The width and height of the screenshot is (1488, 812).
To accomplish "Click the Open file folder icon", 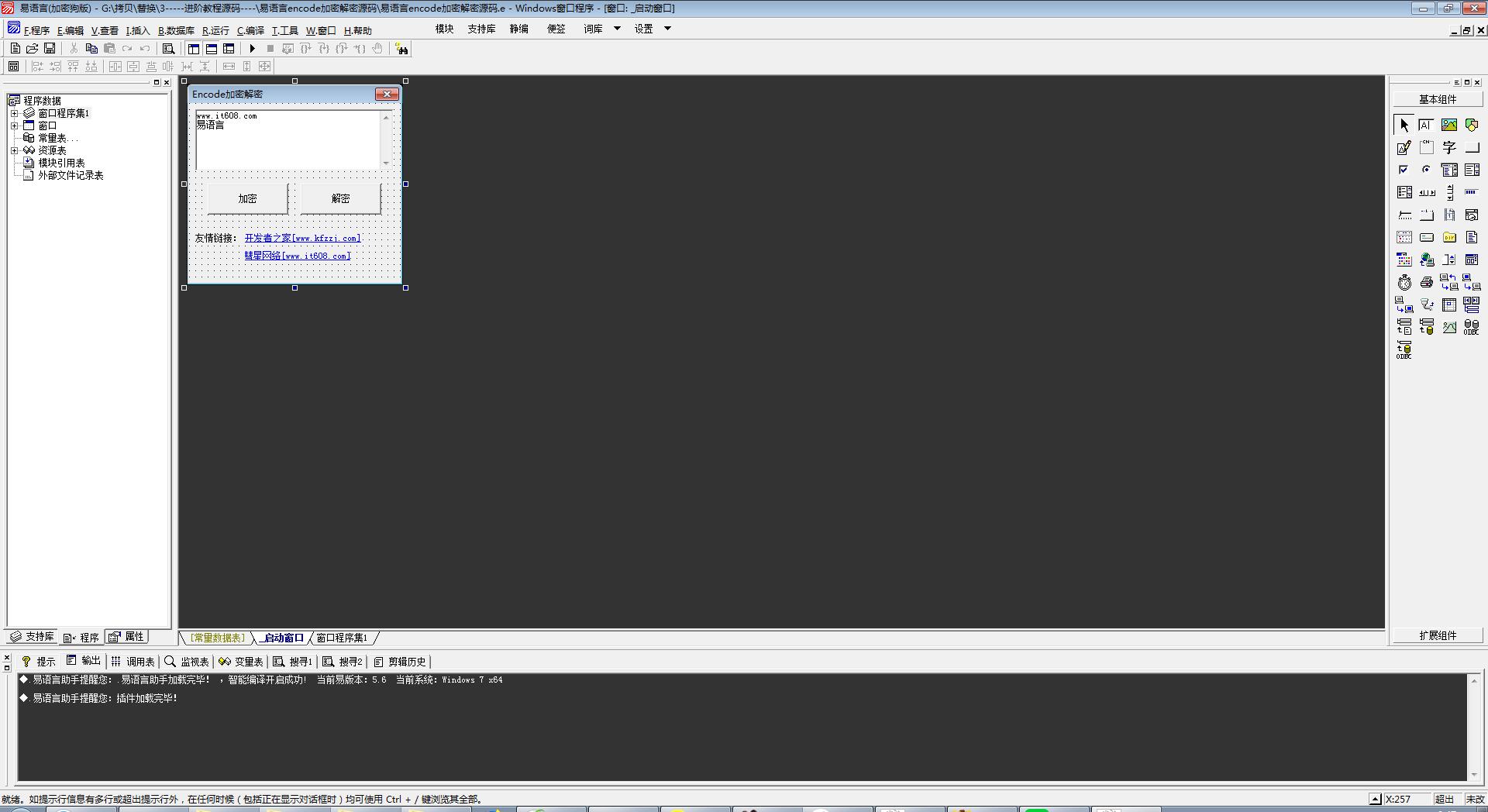I will click(33, 49).
